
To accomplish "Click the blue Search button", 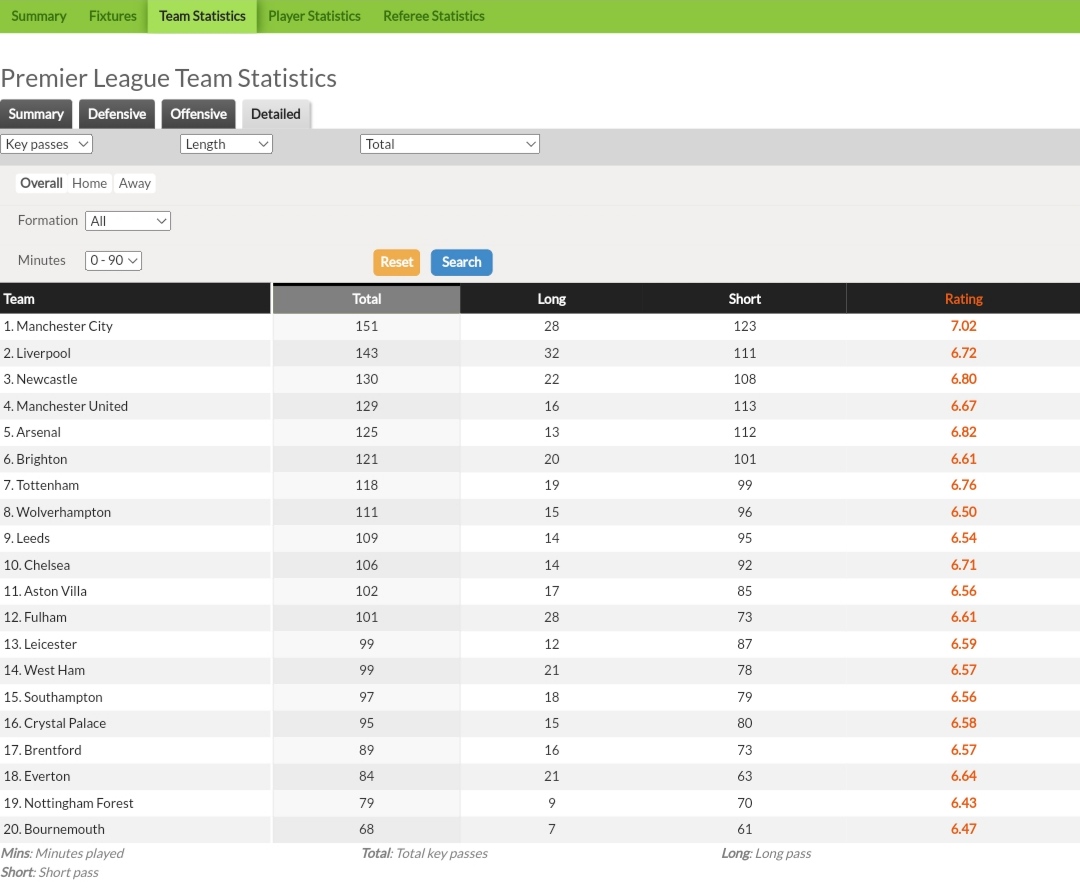I will (x=461, y=262).
